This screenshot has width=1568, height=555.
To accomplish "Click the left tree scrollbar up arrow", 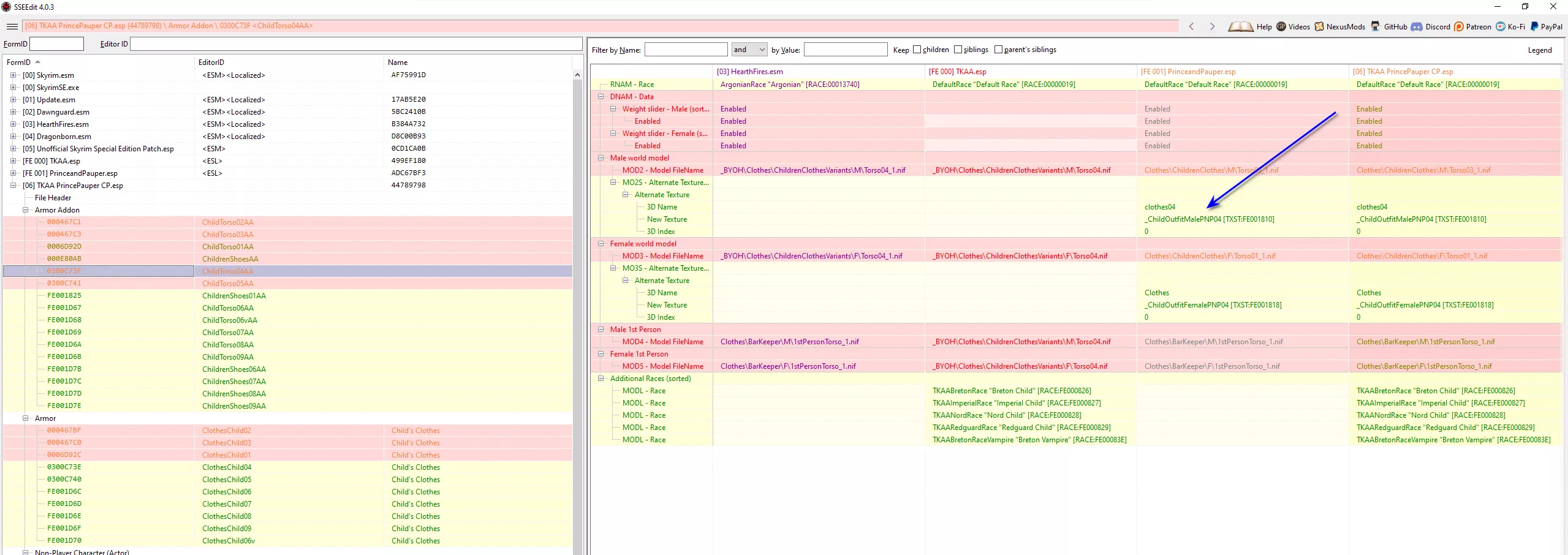I will coord(577,75).
